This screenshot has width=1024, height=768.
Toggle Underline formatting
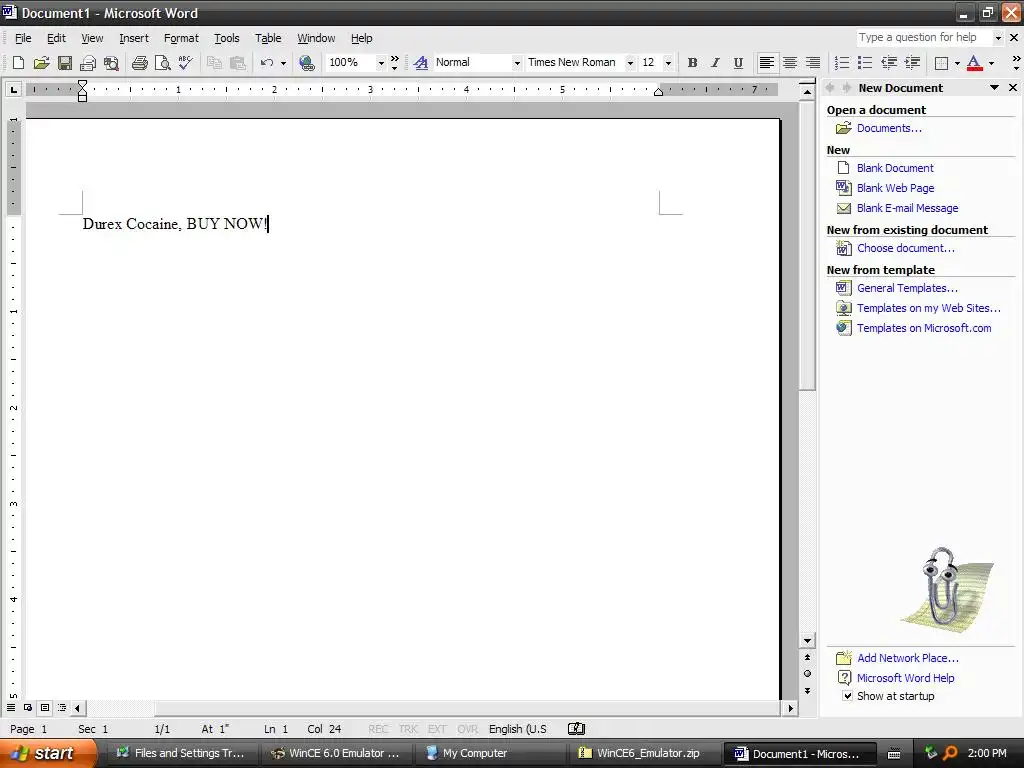coord(738,63)
